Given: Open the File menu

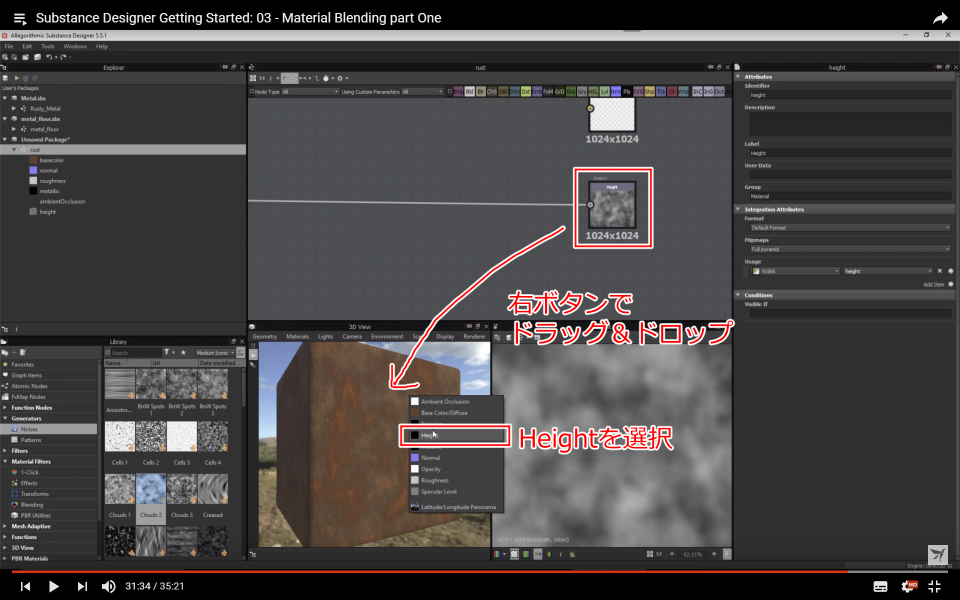Looking at the screenshot, I should pos(9,47).
